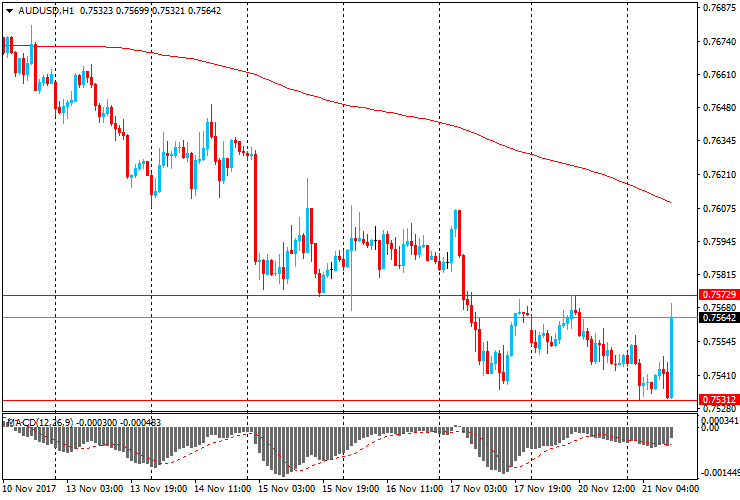This screenshot has width=740, height=500.
Task: Click the -0.001449 MACD scale value
Action: [719, 473]
